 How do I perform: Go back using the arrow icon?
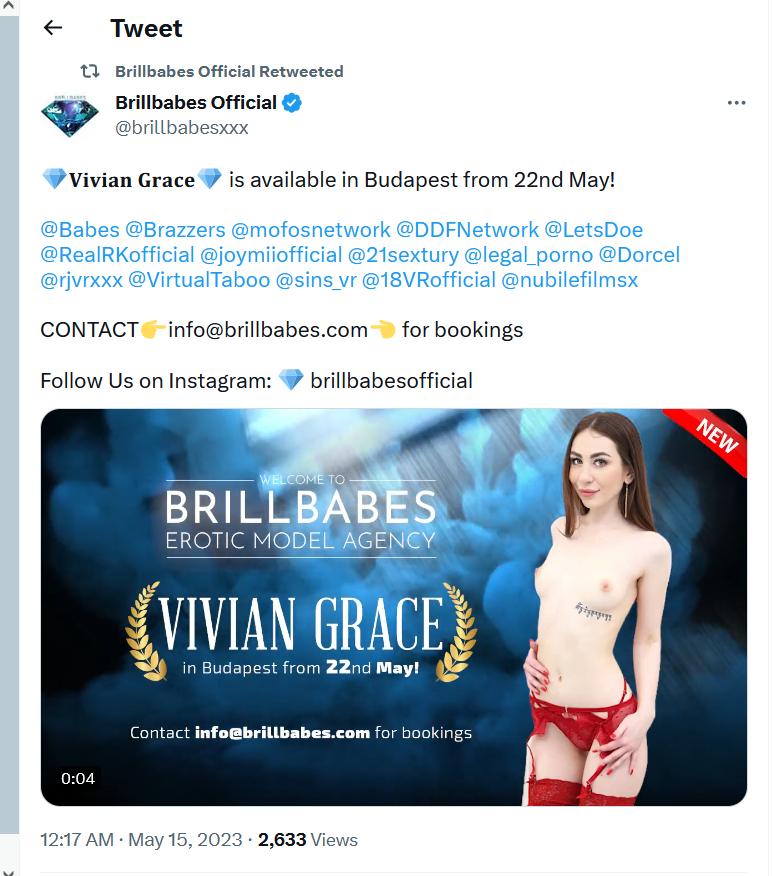coord(53,27)
